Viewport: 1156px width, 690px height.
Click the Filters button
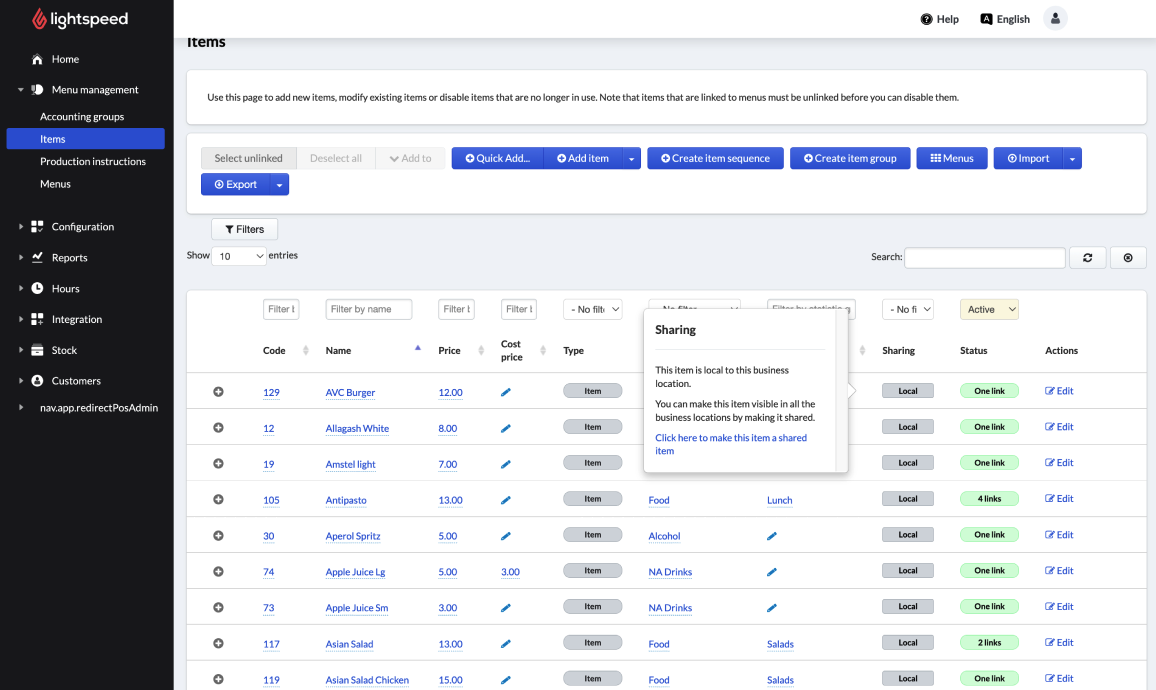point(245,229)
